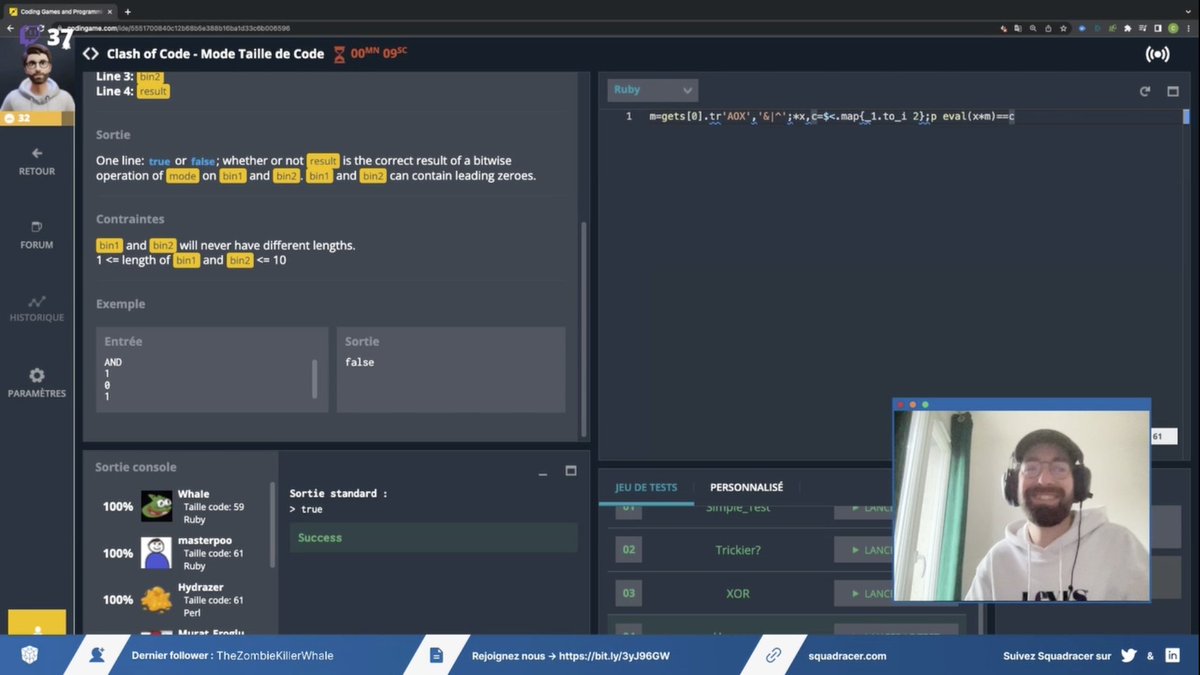Click the 'result' tag on Line 4
Image resolution: width=1200 pixels, height=675 pixels.
click(x=153, y=91)
